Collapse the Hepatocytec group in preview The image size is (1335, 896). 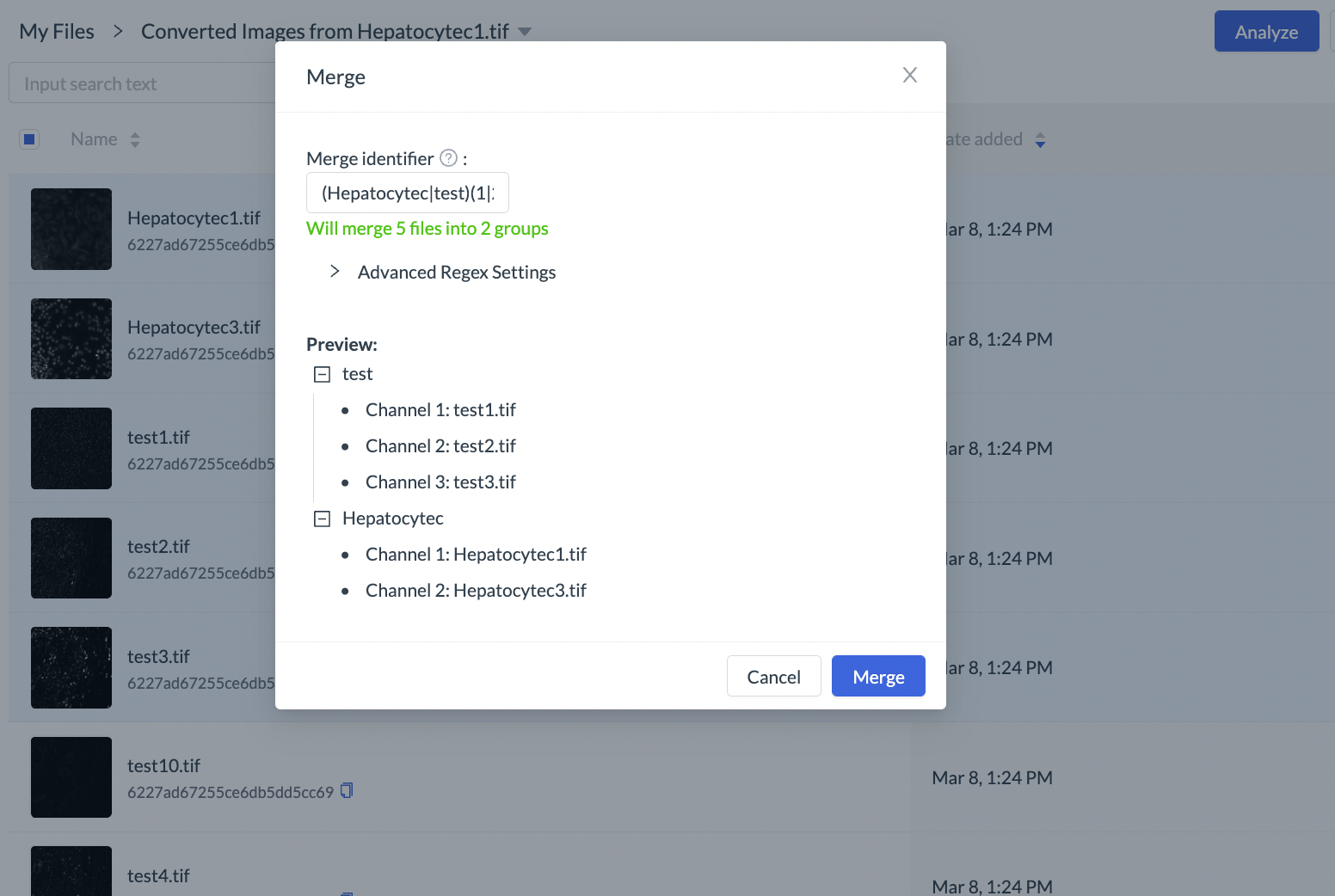pos(322,519)
